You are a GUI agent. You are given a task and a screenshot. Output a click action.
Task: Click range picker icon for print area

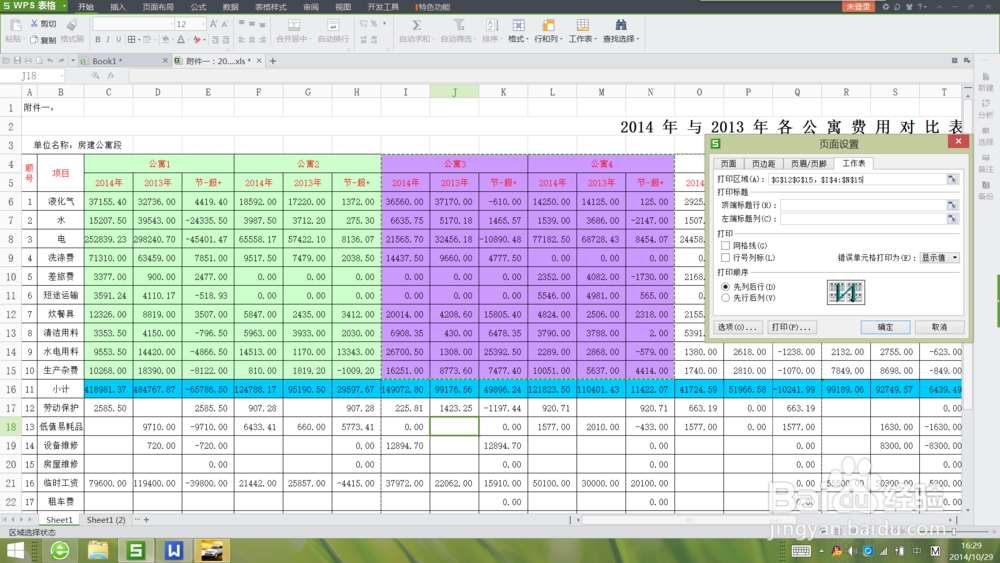[952, 179]
